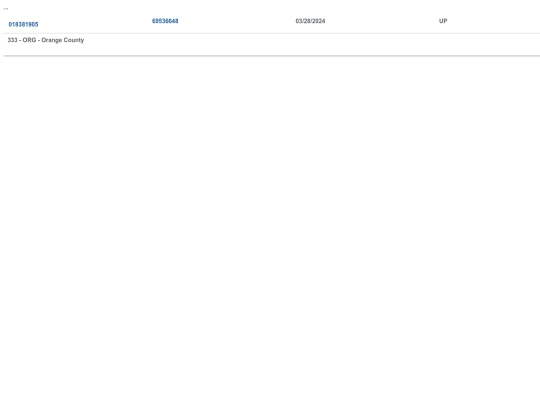The height and width of the screenshot is (405, 540).
Task: Select the text 333 - ORG - Orange County
Action: pyautogui.click(x=46, y=40)
